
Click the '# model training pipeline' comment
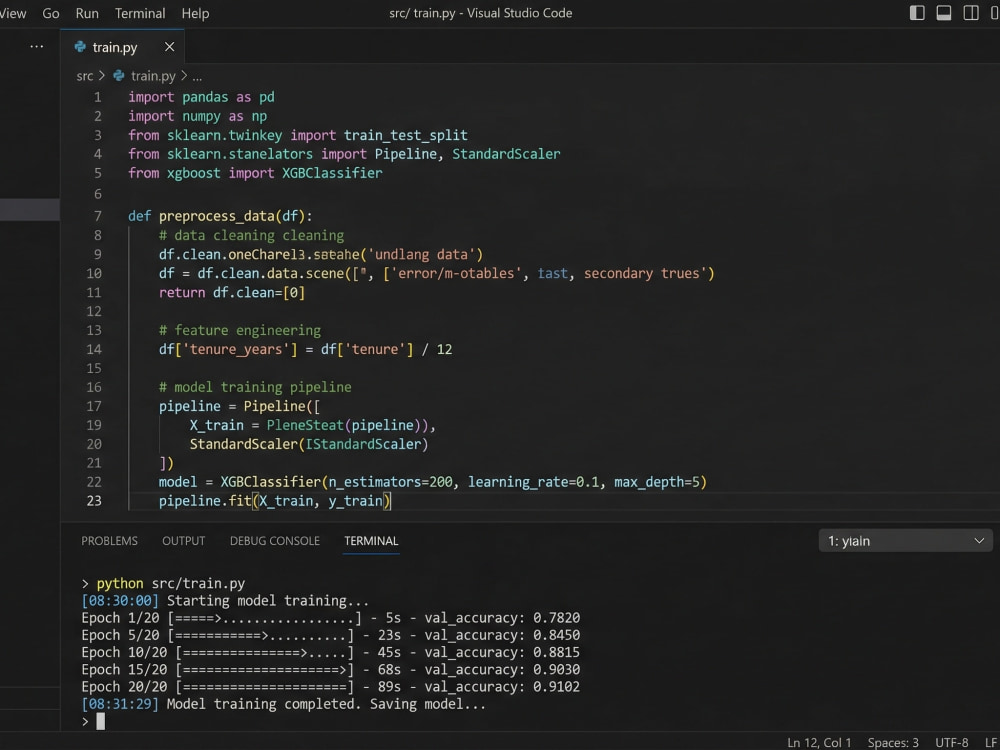pos(255,387)
